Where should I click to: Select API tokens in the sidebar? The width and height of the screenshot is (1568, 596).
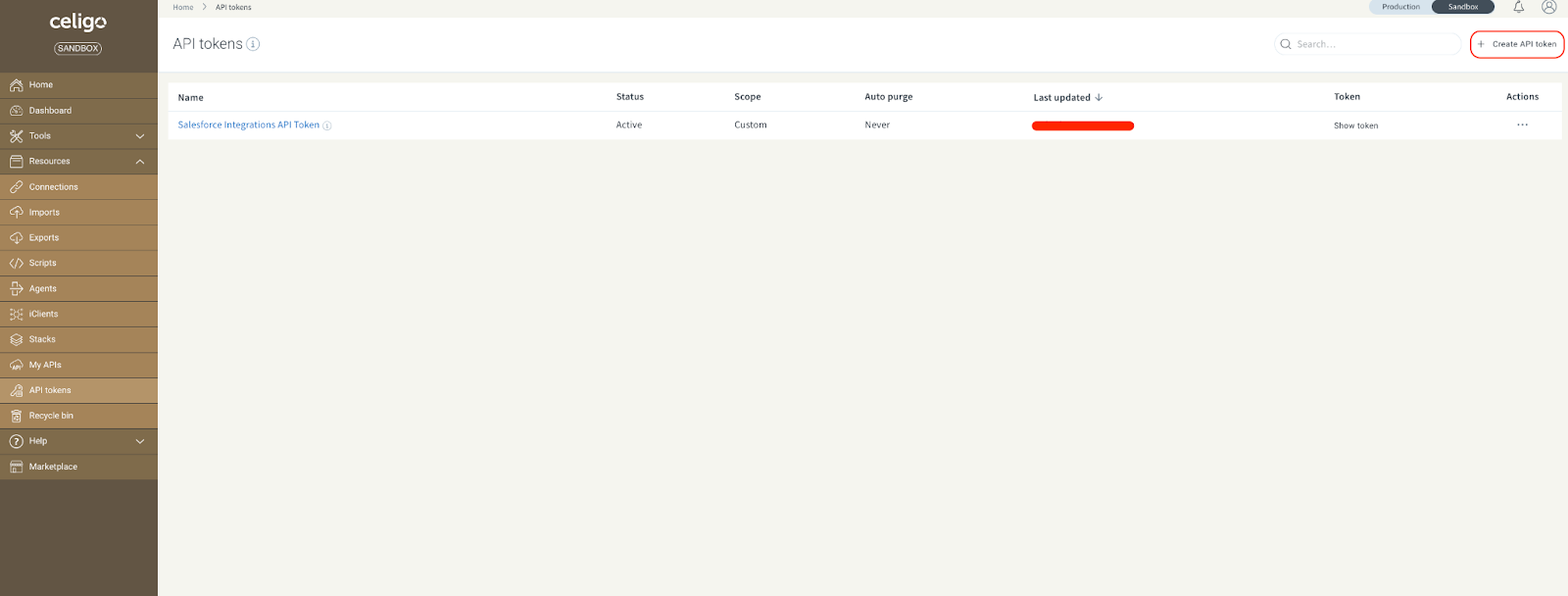[x=78, y=390]
